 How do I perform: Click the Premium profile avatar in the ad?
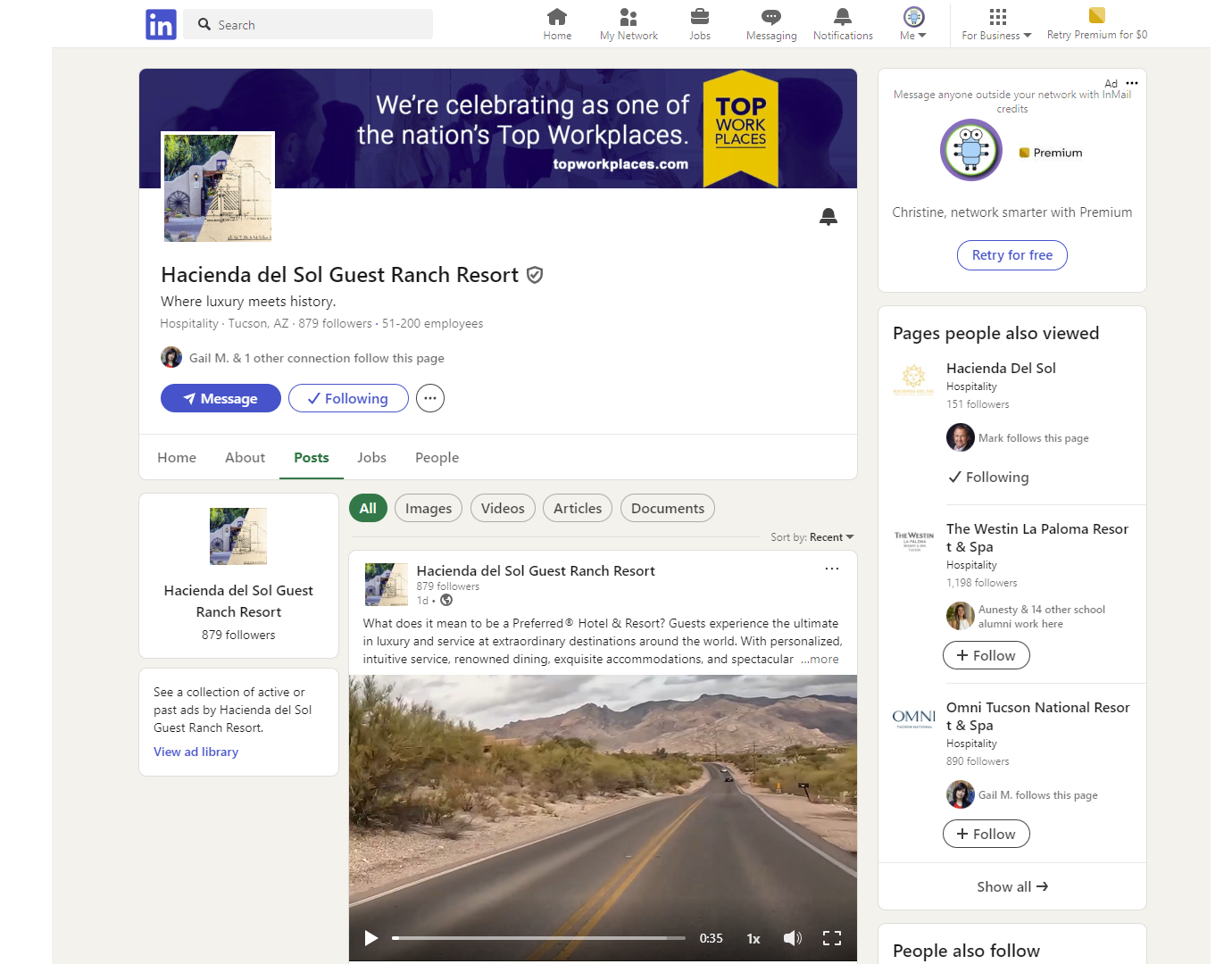tap(971, 150)
